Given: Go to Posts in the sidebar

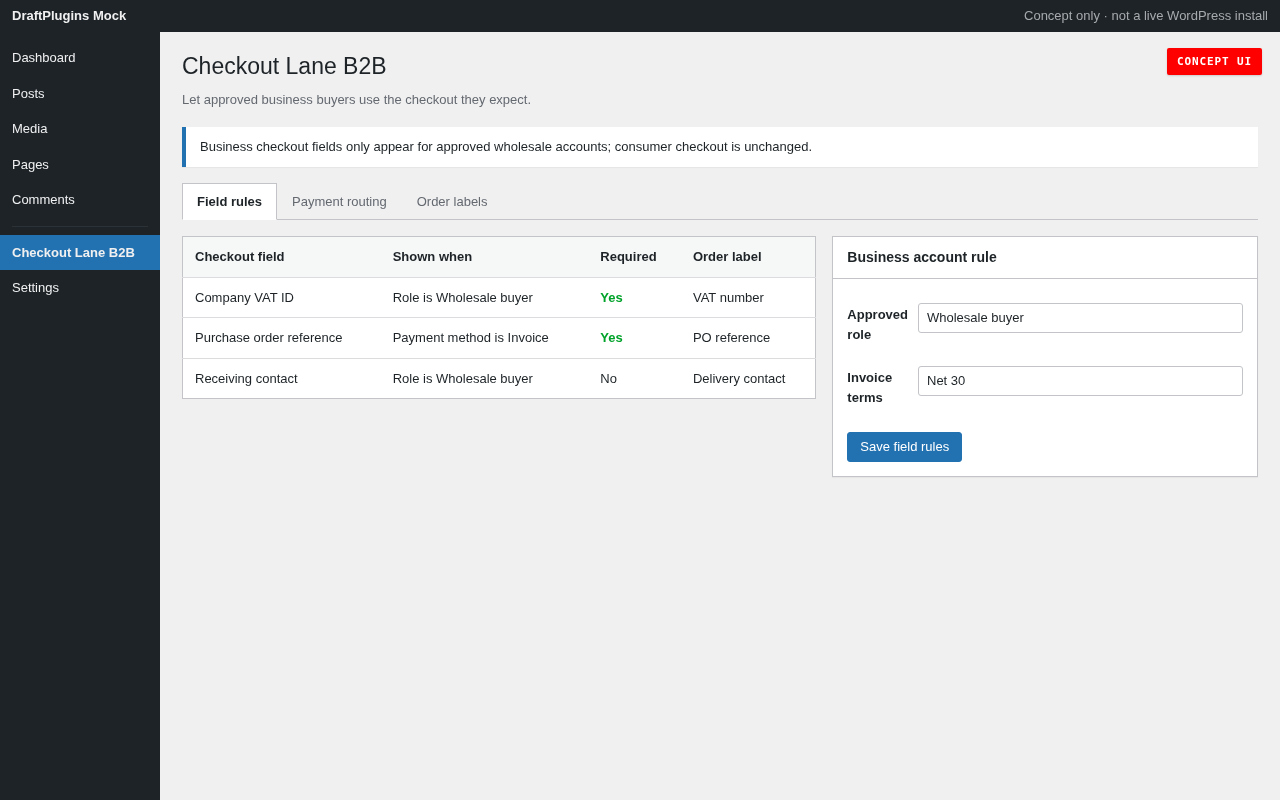Looking at the screenshot, I should (80, 94).
